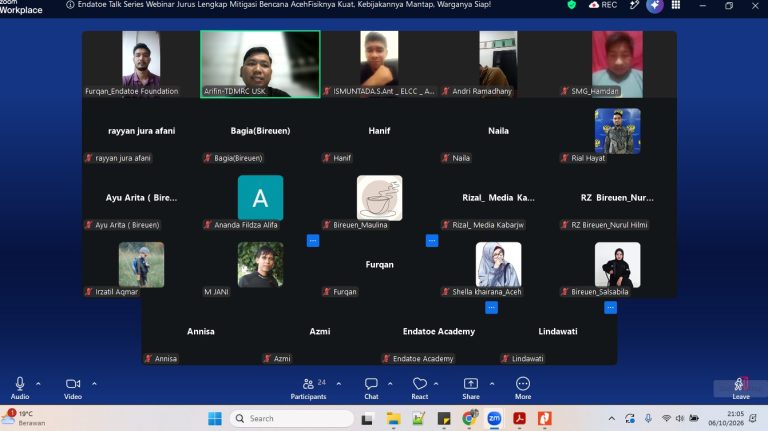Screen dimensions: 768x431
Task: Open blue more button above Endatoe Academy tile
Action: point(491,308)
